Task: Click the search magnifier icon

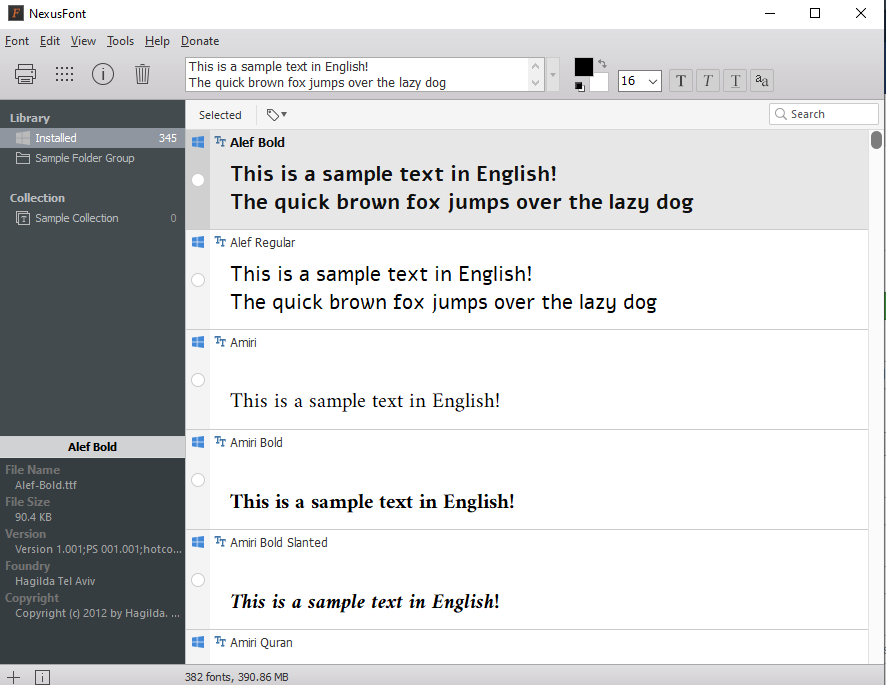Action: pyautogui.click(x=781, y=114)
